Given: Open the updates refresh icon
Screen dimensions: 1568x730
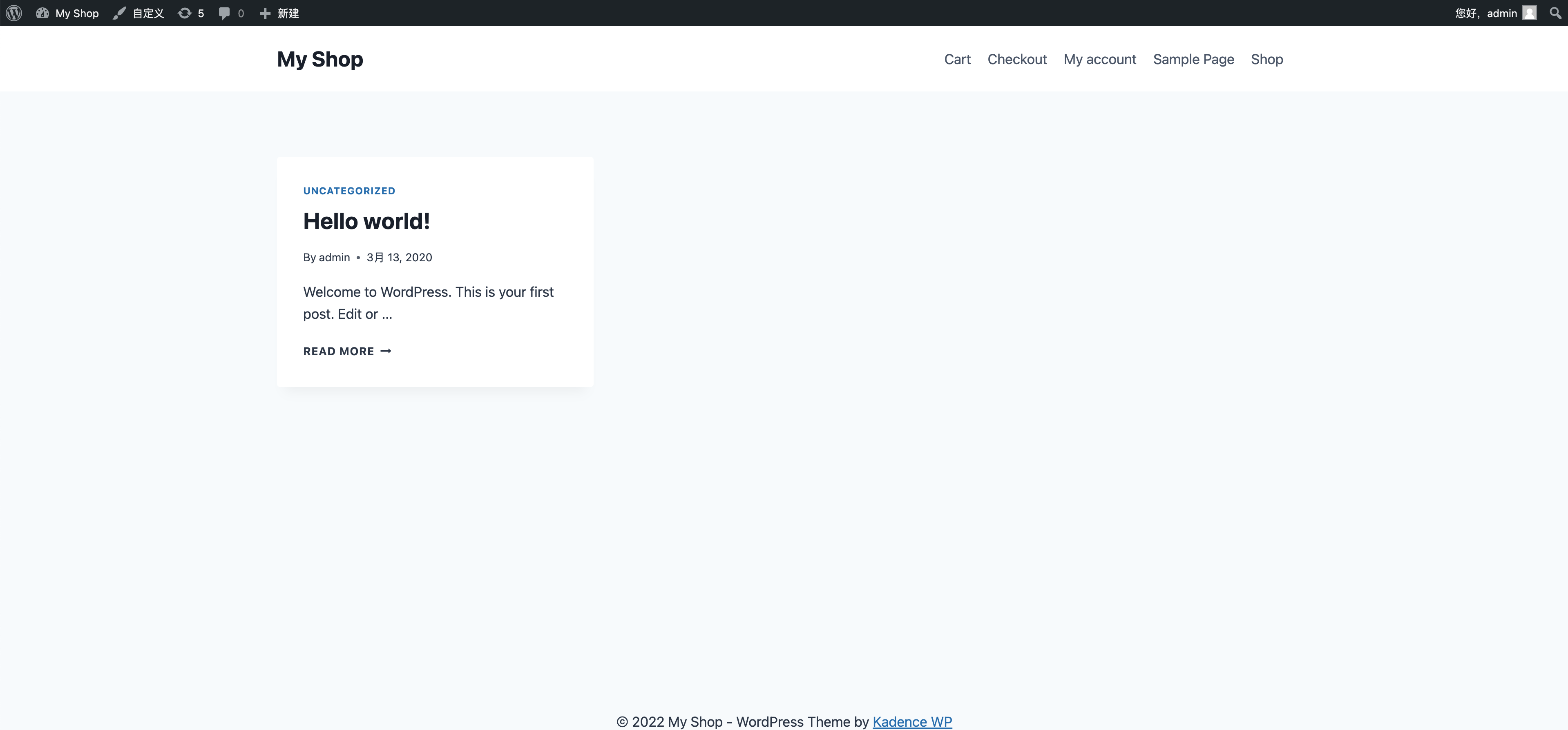Looking at the screenshot, I should pos(184,13).
